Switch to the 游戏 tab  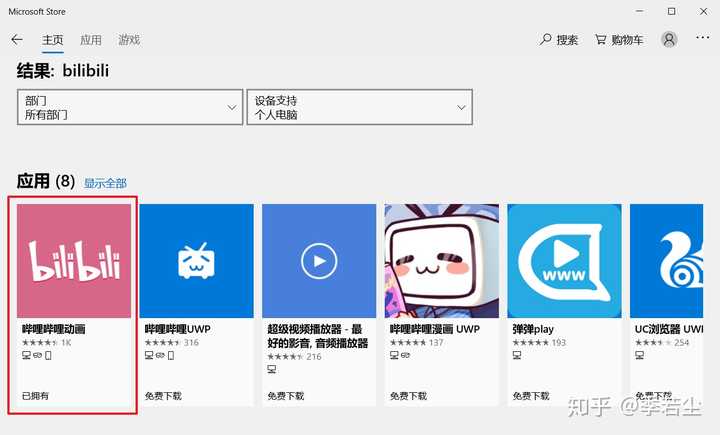tap(129, 40)
